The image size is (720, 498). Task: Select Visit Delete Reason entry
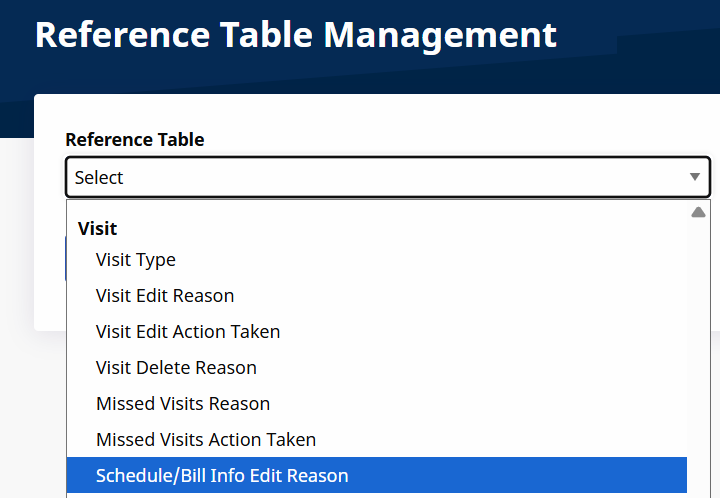point(176,368)
